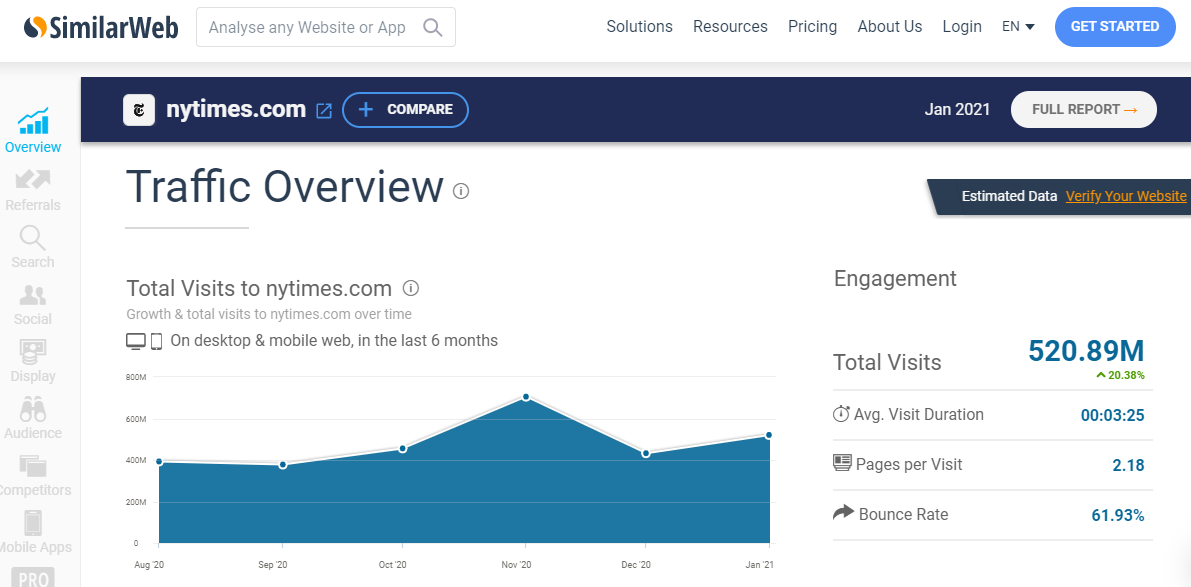Open the Referrals sidebar section
This screenshot has height=587, width=1191.
click(x=33, y=190)
